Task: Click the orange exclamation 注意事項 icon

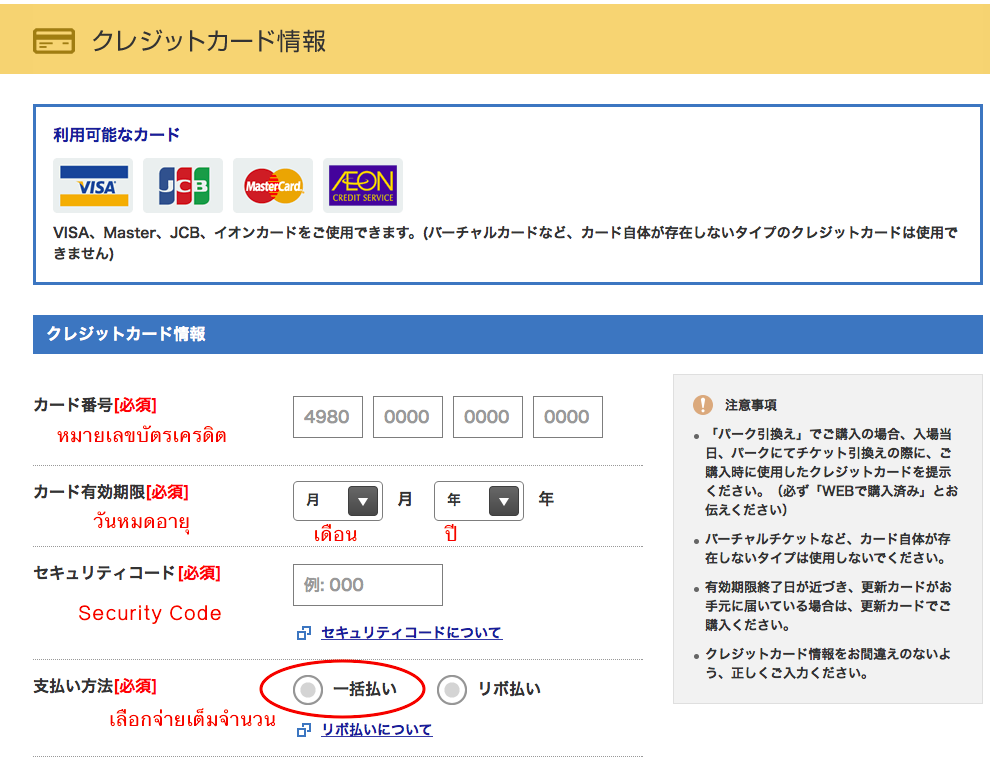Action: (x=703, y=405)
